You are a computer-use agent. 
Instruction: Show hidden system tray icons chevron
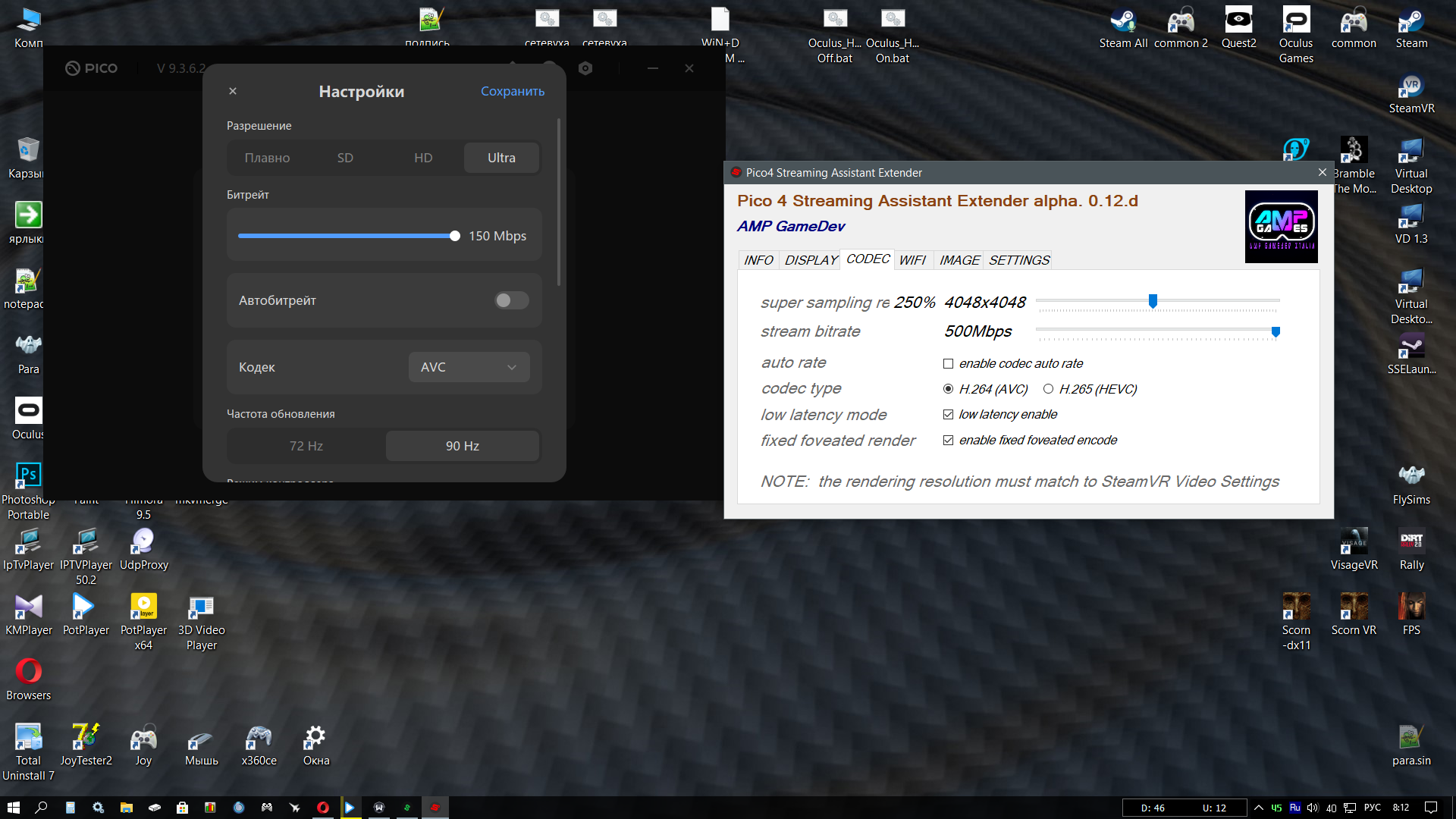(x=1259, y=808)
